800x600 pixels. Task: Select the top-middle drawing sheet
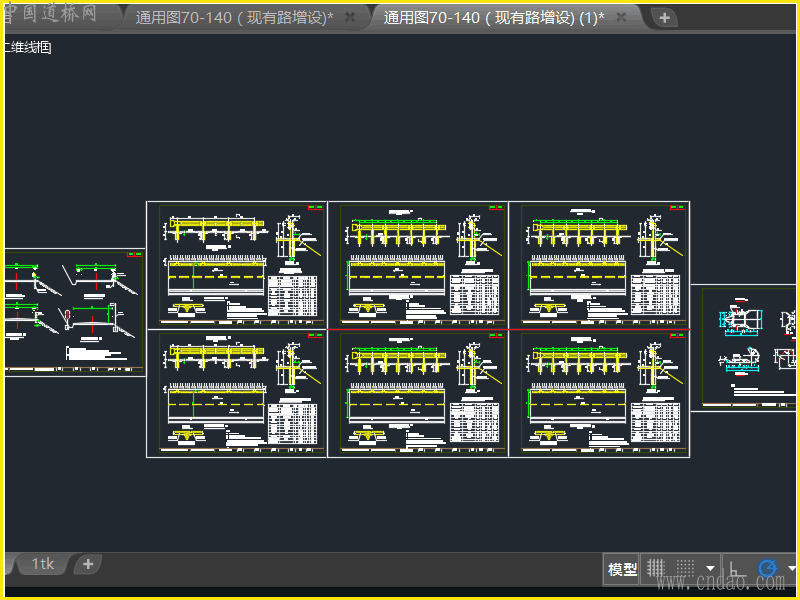(x=418, y=265)
